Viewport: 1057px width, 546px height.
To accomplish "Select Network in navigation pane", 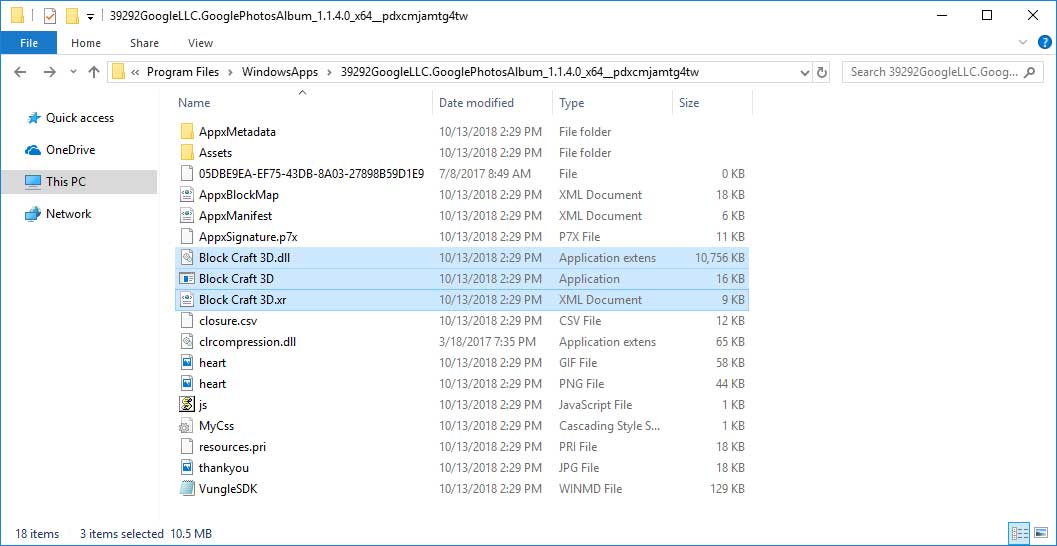I will [x=68, y=214].
